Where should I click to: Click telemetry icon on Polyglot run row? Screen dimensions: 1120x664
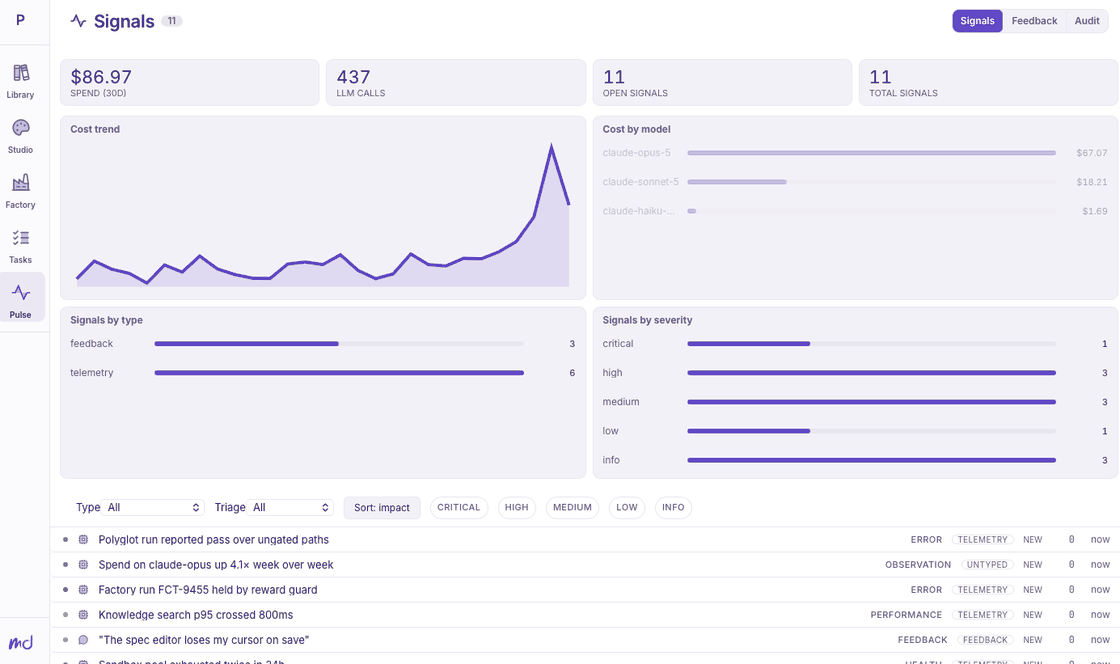point(83,540)
